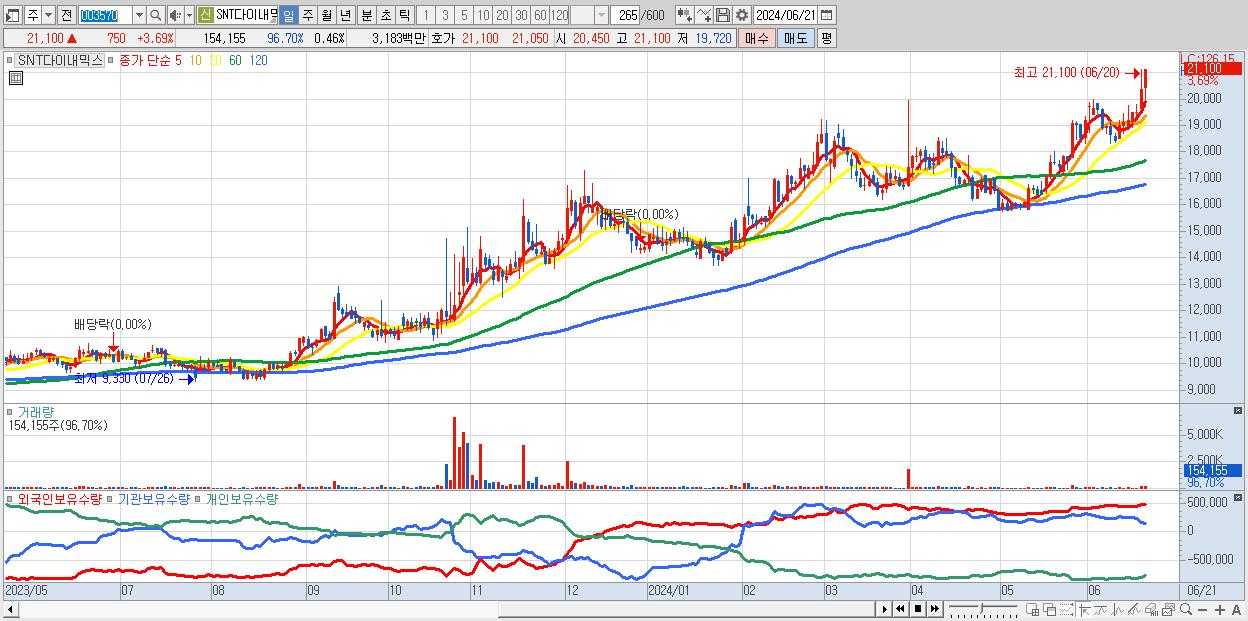Click the trend line drawing icon

1134,609
